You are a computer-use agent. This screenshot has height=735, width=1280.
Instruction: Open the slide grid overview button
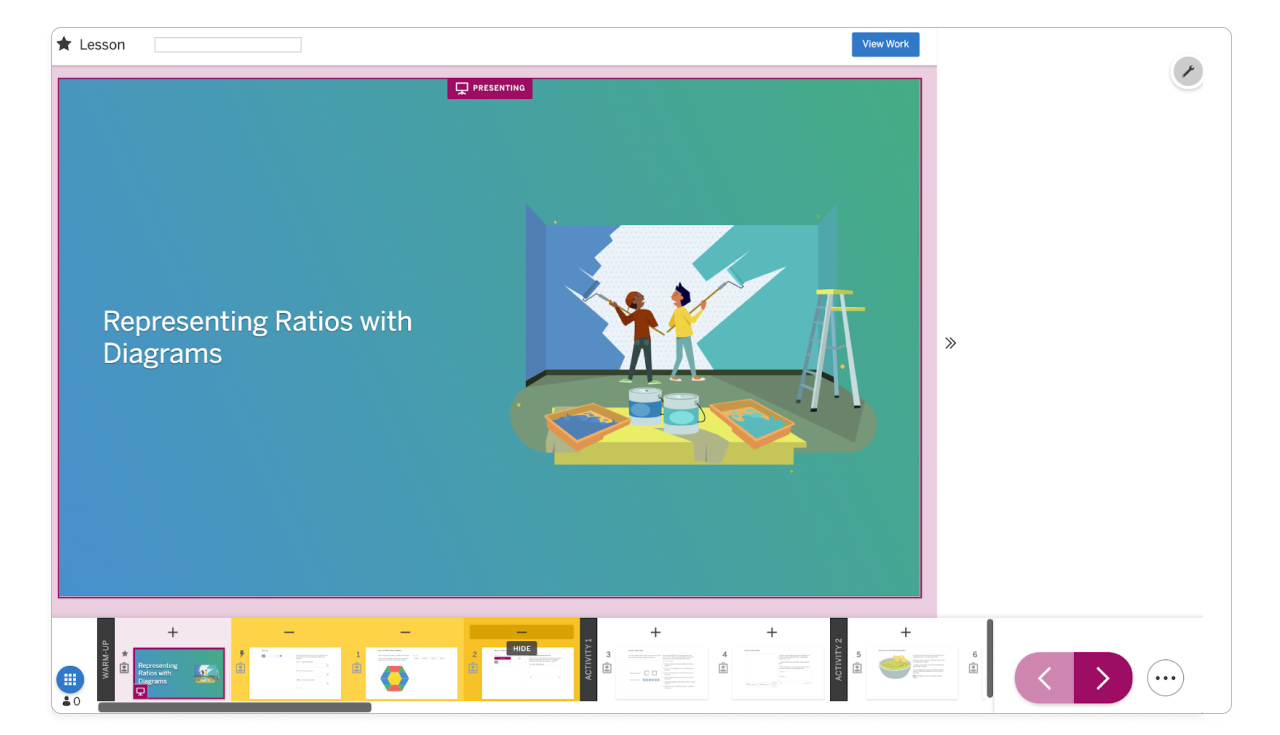(70, 680)
